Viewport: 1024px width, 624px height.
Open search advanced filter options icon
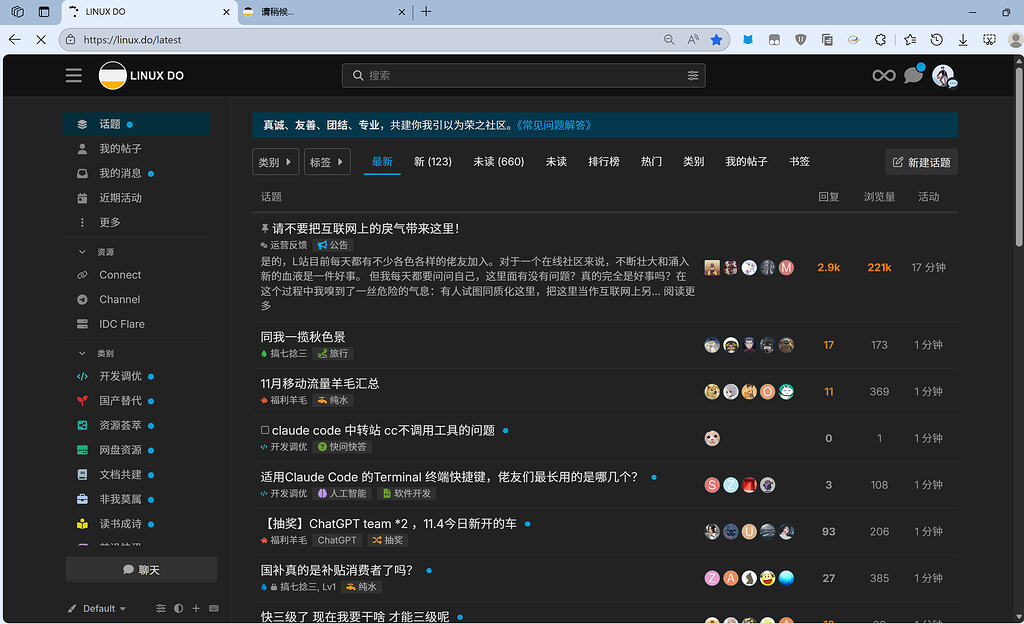click(693, 76)
